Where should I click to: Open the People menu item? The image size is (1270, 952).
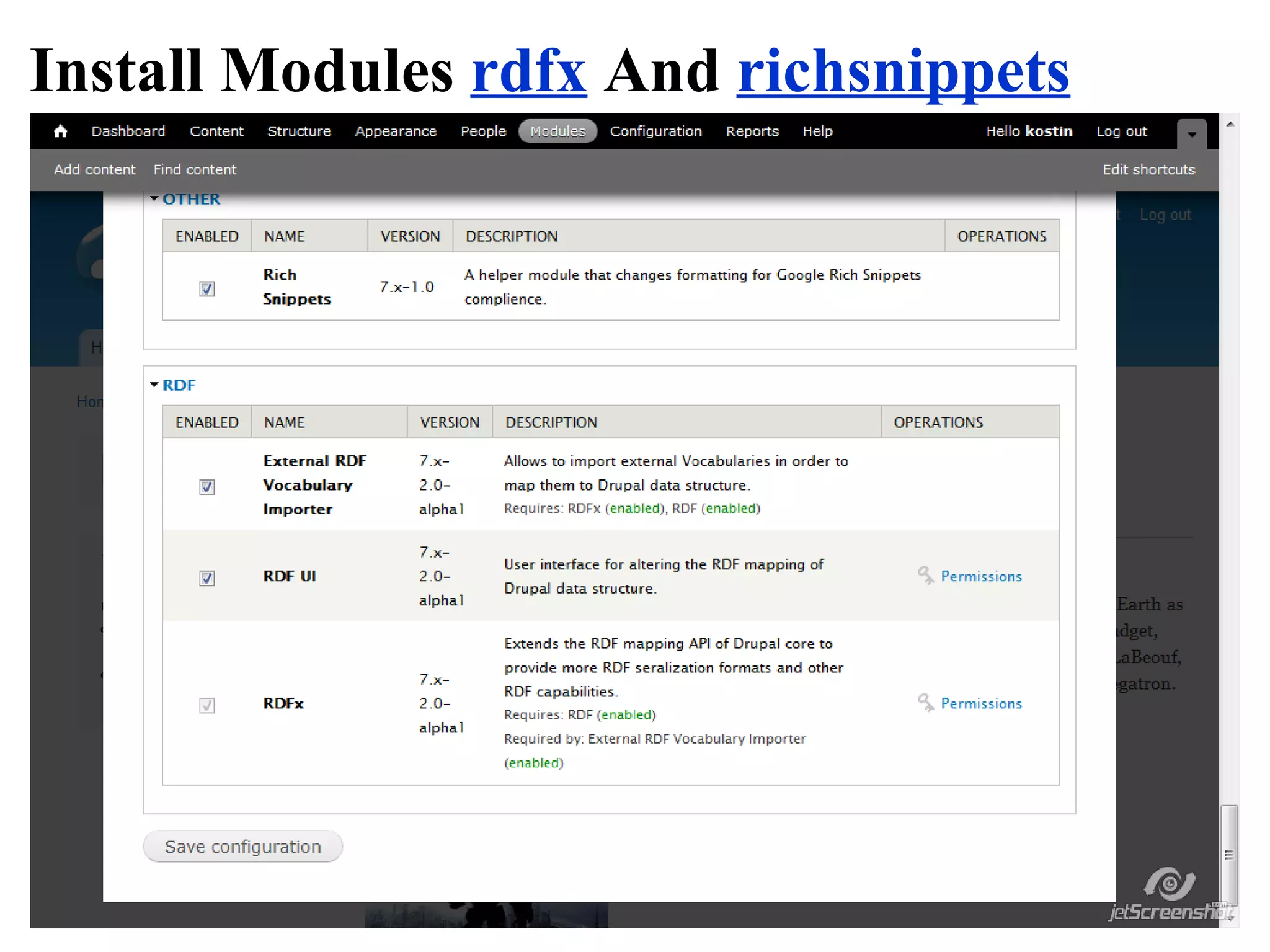(483, 131)
